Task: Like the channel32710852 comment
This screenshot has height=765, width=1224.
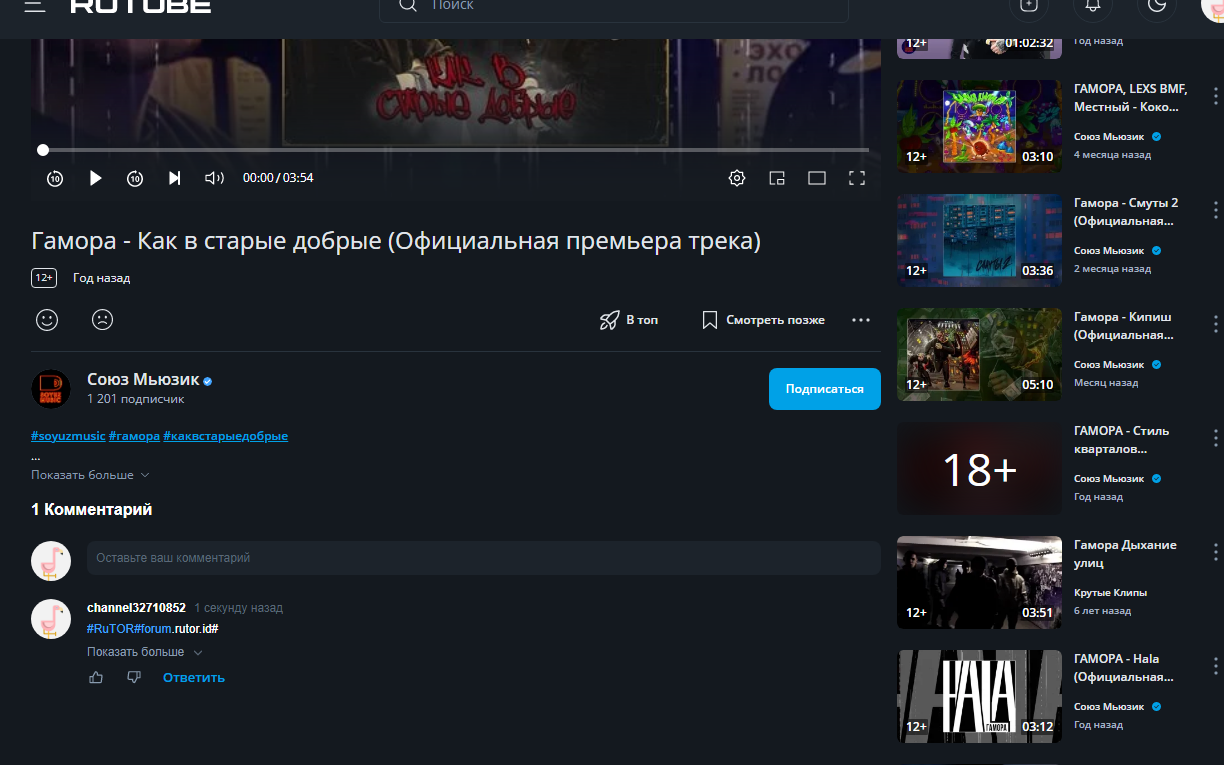Action: coord(96,678)
